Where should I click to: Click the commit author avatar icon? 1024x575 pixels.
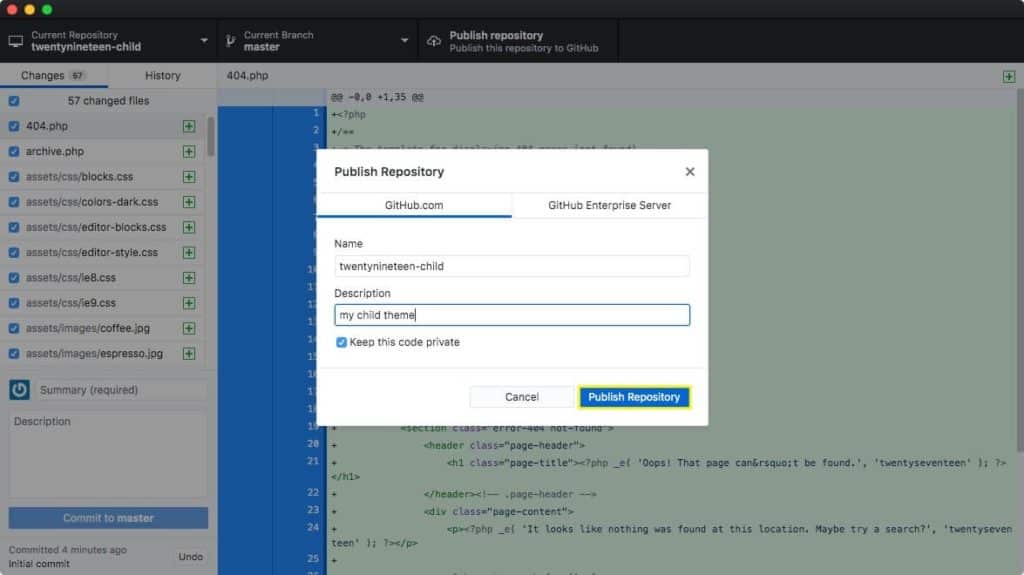19,390
